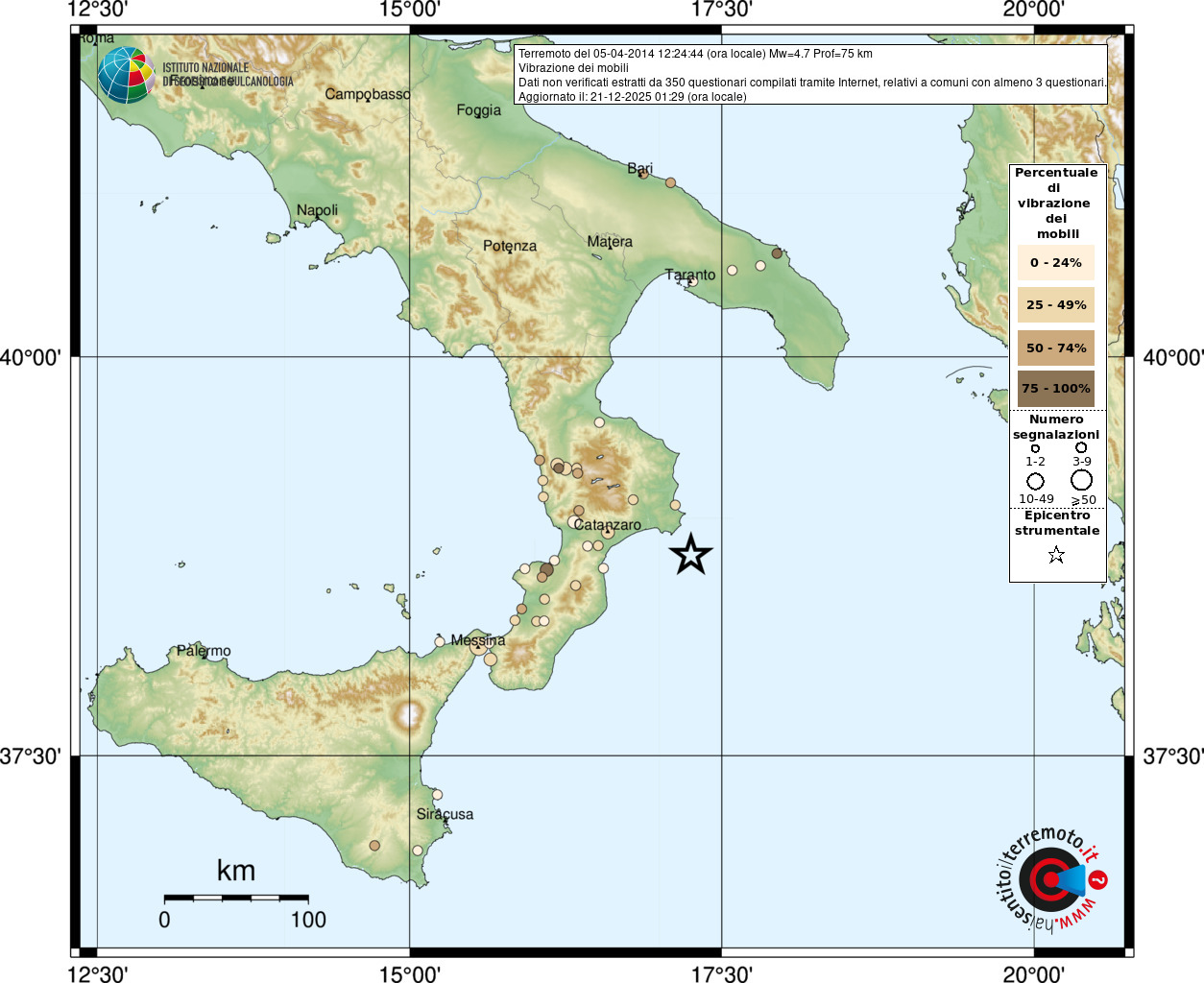The image size is (1204, 983).
Task: Select the 1-2 reports circle in legend
Action: pyautogui.click(x=1035, y=448)
